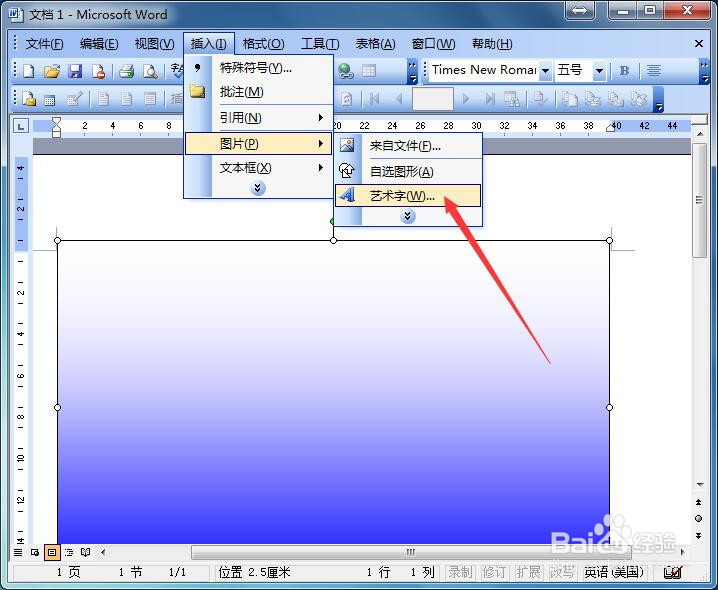Screen dimensions: 718x590
Task: Save the document with the floppy icon
Action: point(75,71)
